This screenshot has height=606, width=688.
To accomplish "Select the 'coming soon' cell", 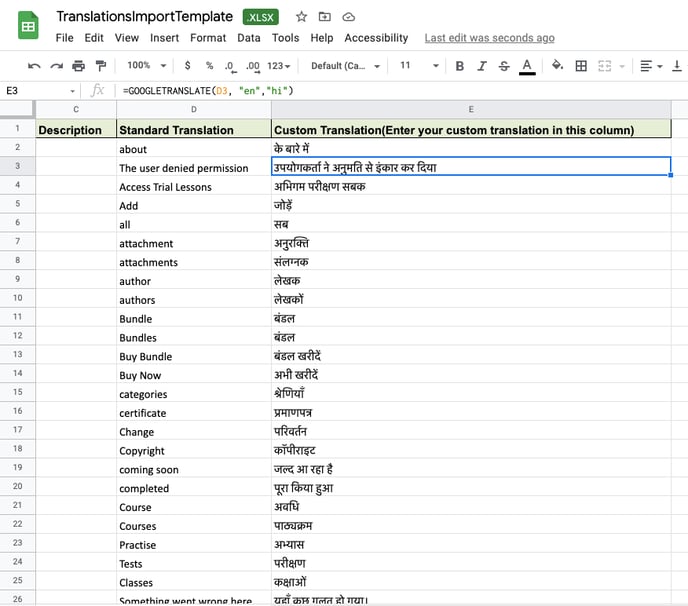I will (x=194, y=468).
